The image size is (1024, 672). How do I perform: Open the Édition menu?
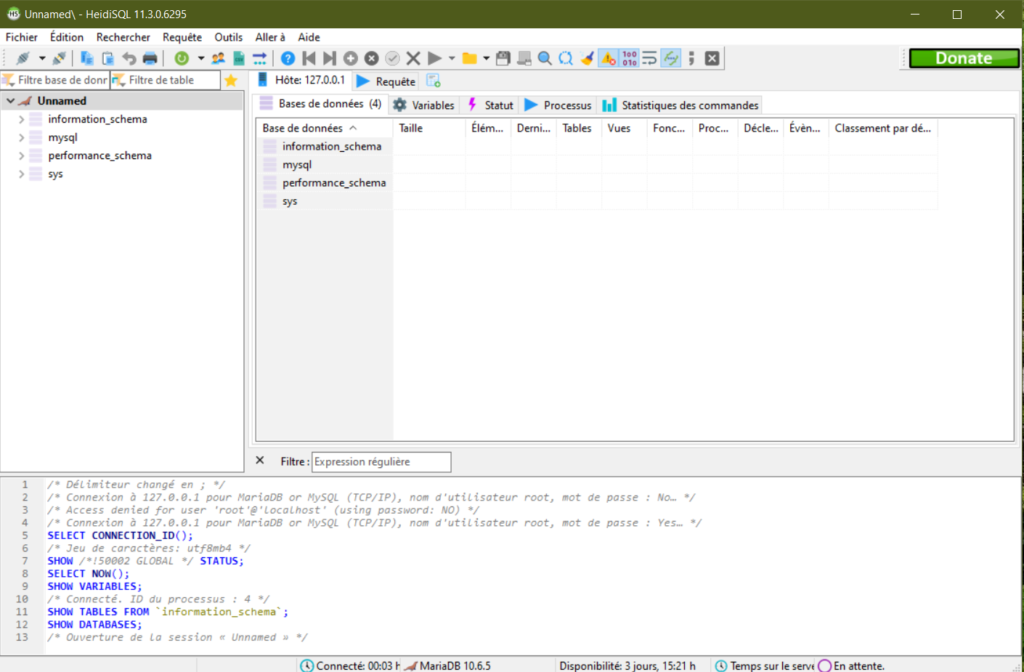point(67,37)
